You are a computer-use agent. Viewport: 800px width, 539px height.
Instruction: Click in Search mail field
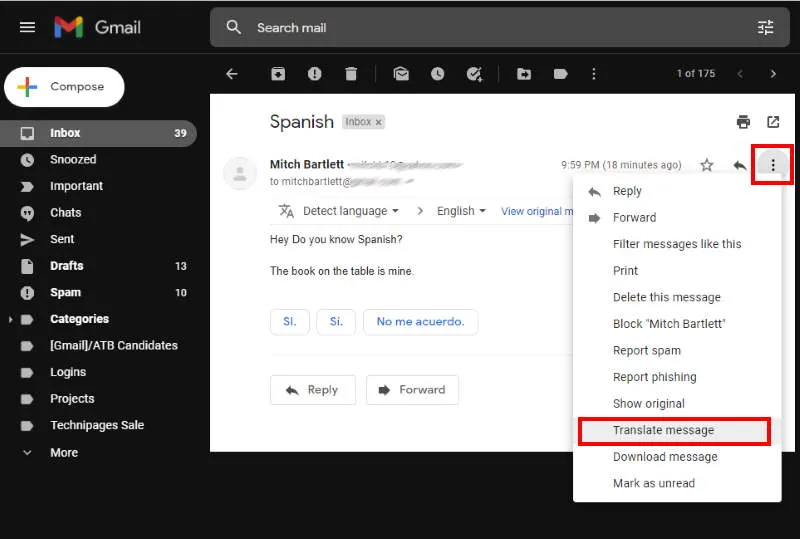(x=500, y=28)
